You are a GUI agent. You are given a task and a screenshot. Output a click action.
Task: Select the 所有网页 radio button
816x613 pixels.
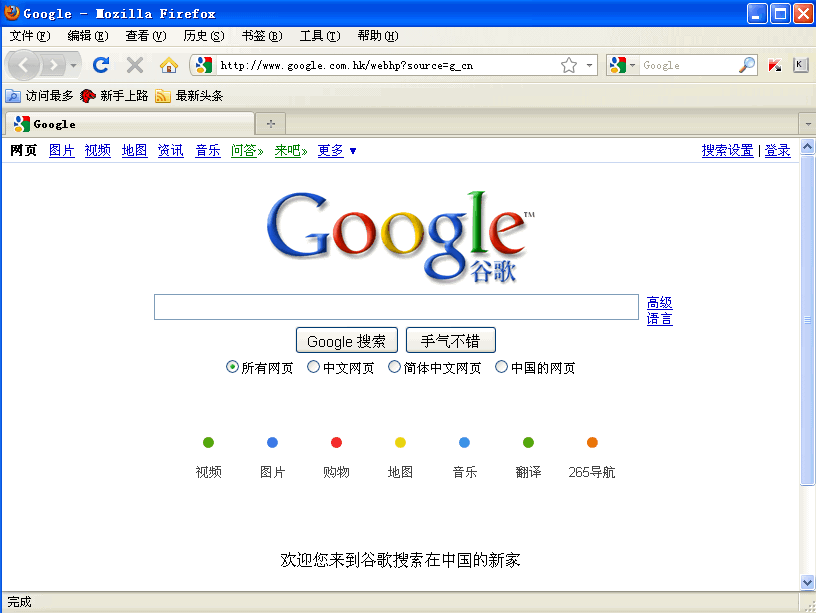(x=232, y=367)
